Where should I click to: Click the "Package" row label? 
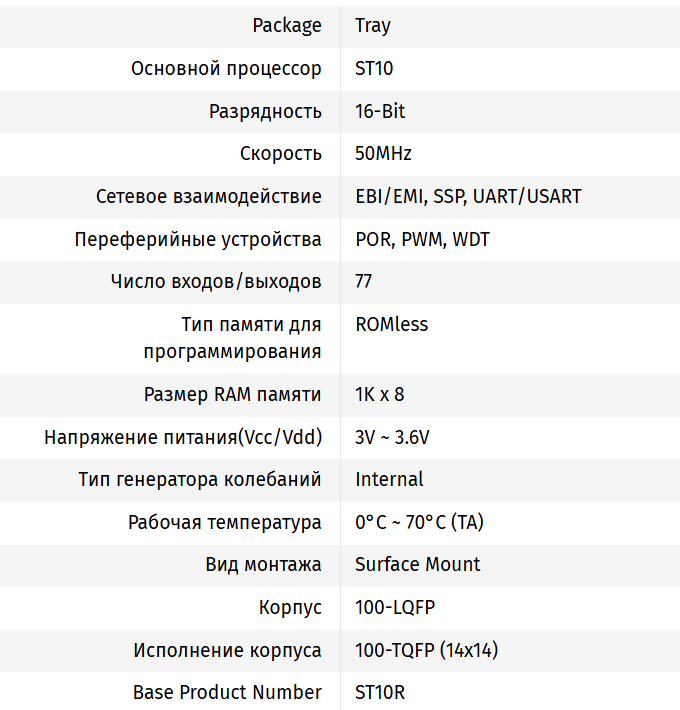coord(287,26)
